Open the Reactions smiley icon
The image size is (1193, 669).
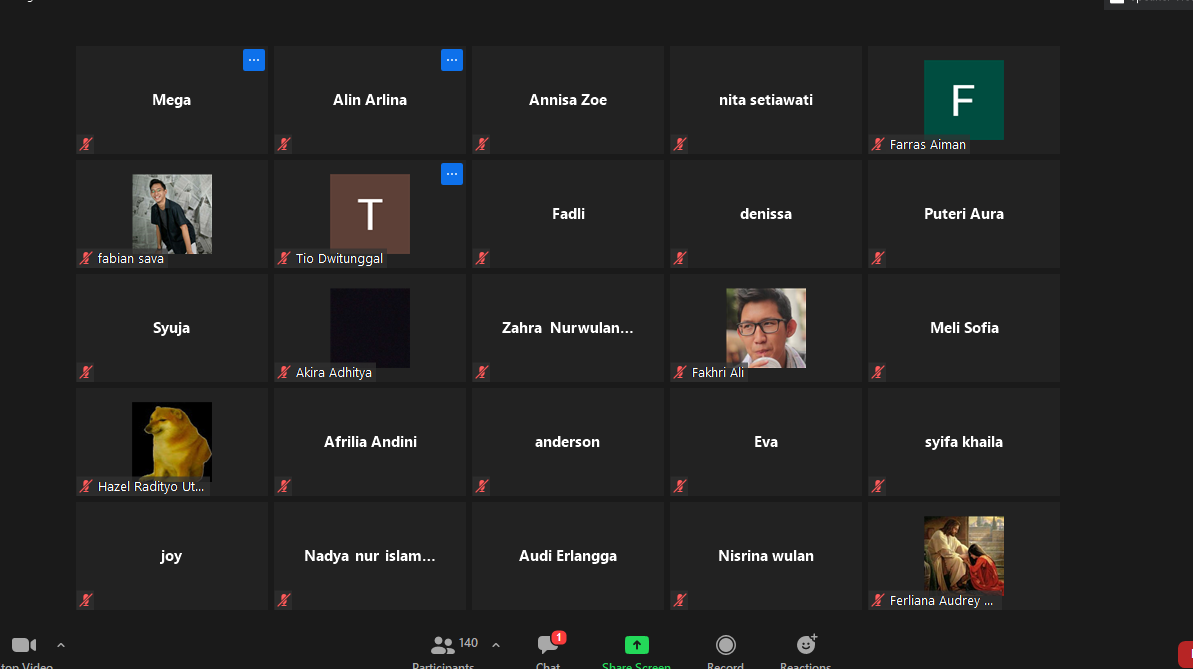(806, 645)
